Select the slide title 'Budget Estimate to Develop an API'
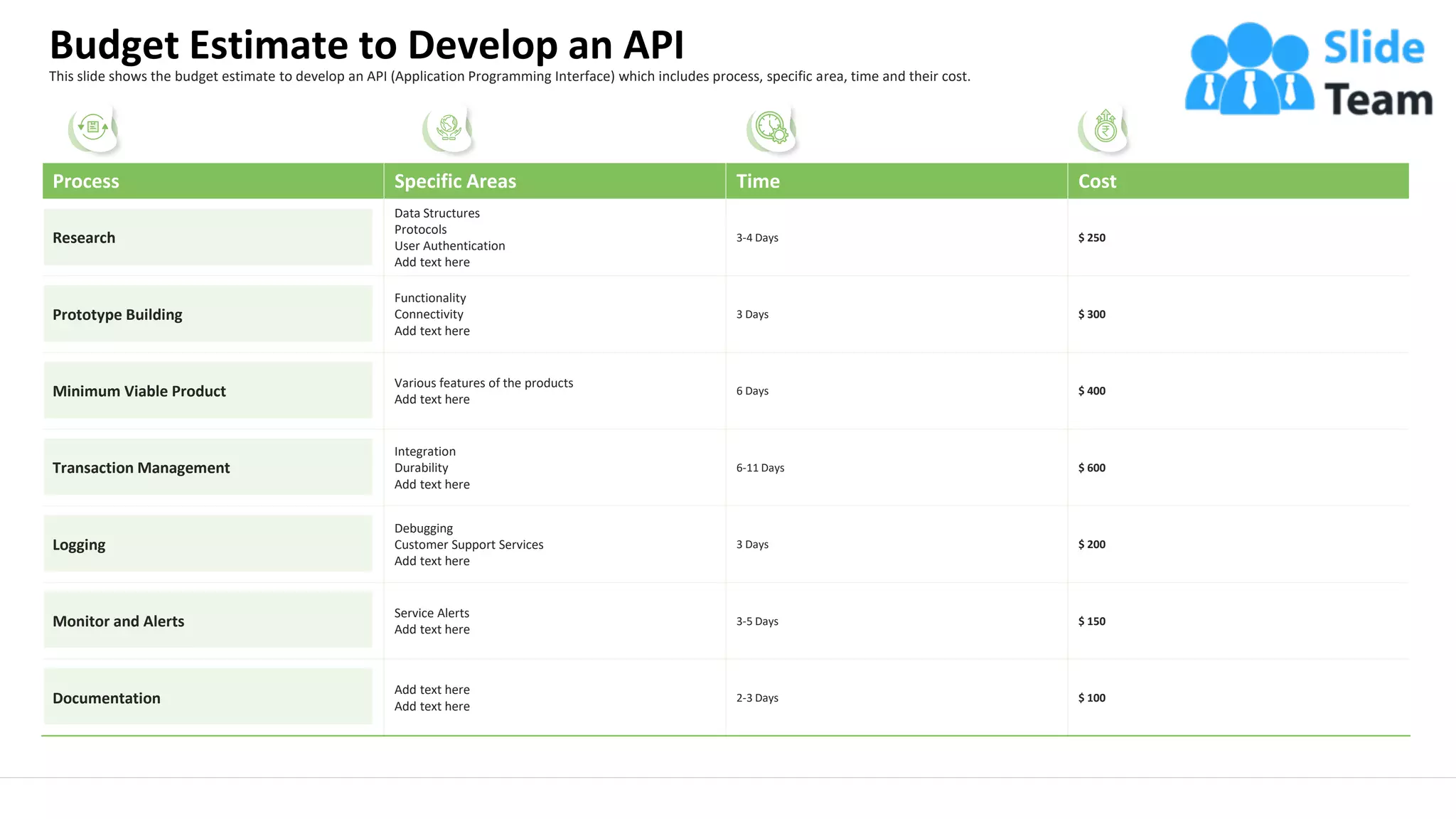1456x819 pixels. (366, 45)
